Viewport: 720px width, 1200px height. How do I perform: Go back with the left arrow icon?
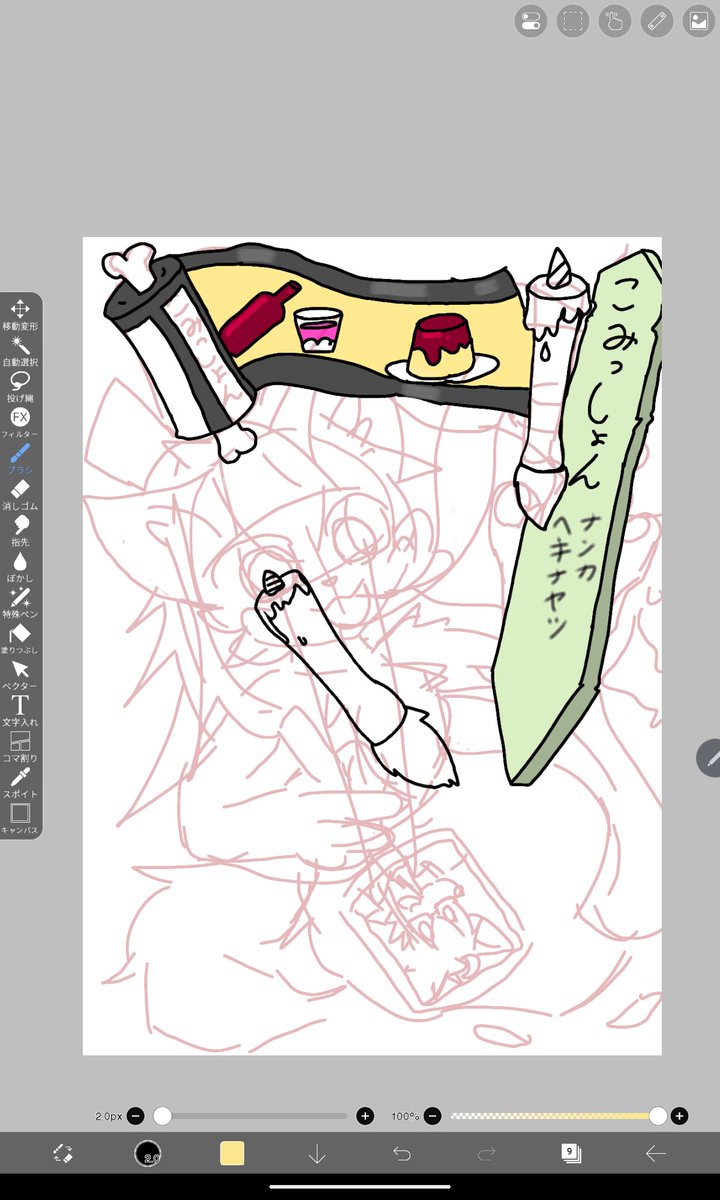pyautogui.click(x=656, y=1153)
